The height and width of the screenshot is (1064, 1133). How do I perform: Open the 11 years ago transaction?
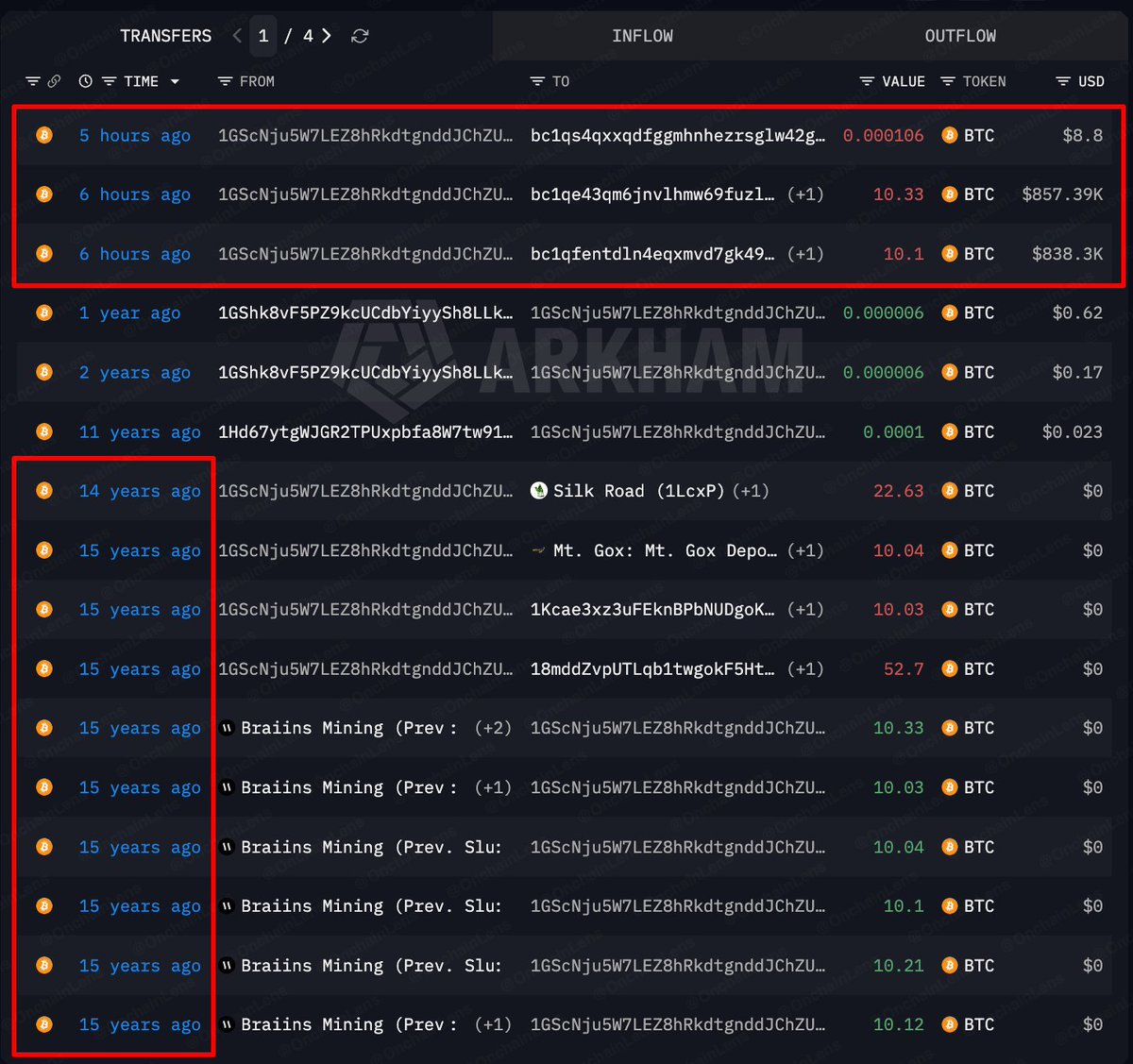[x=140, y=432]
